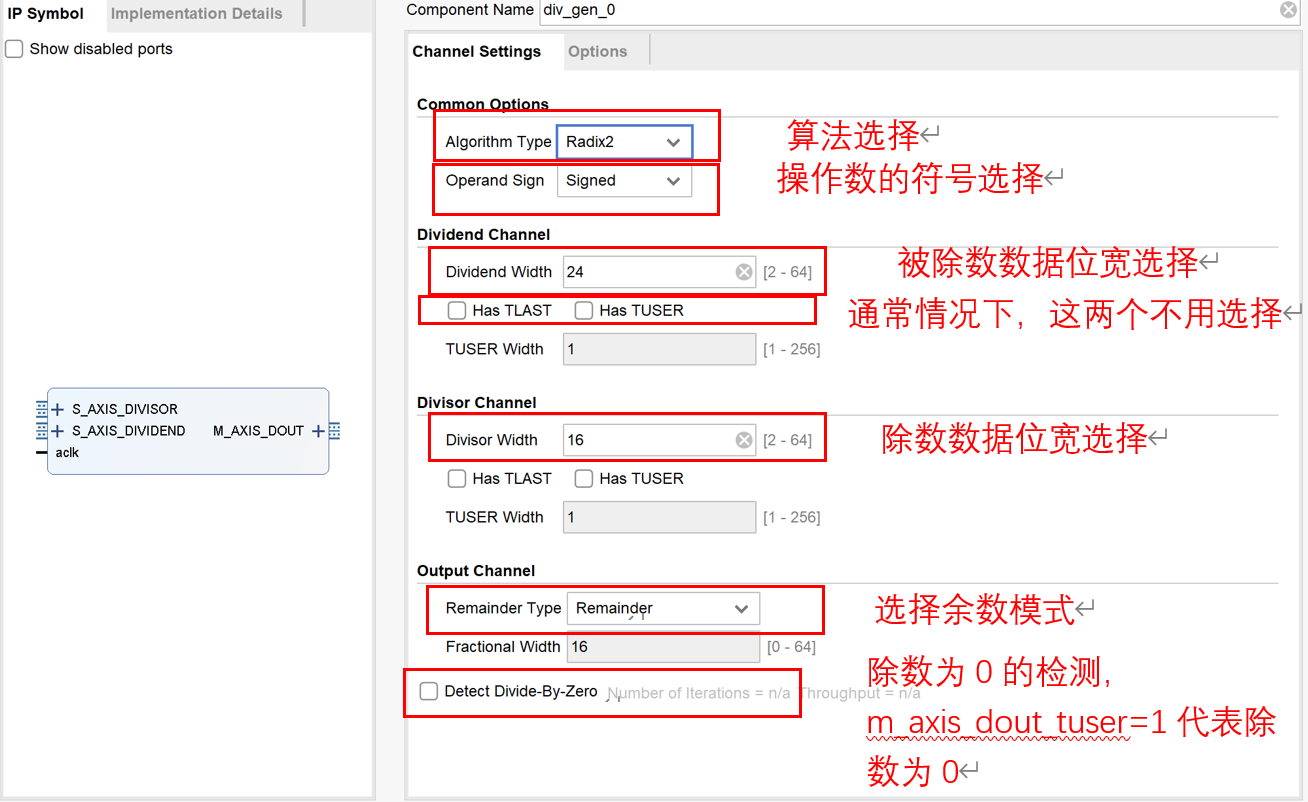Image resolution: width=1308 pixels, height=802 pixels.
Task: Clear the Component Name field with the X icon
Action: click(1288, 10)
